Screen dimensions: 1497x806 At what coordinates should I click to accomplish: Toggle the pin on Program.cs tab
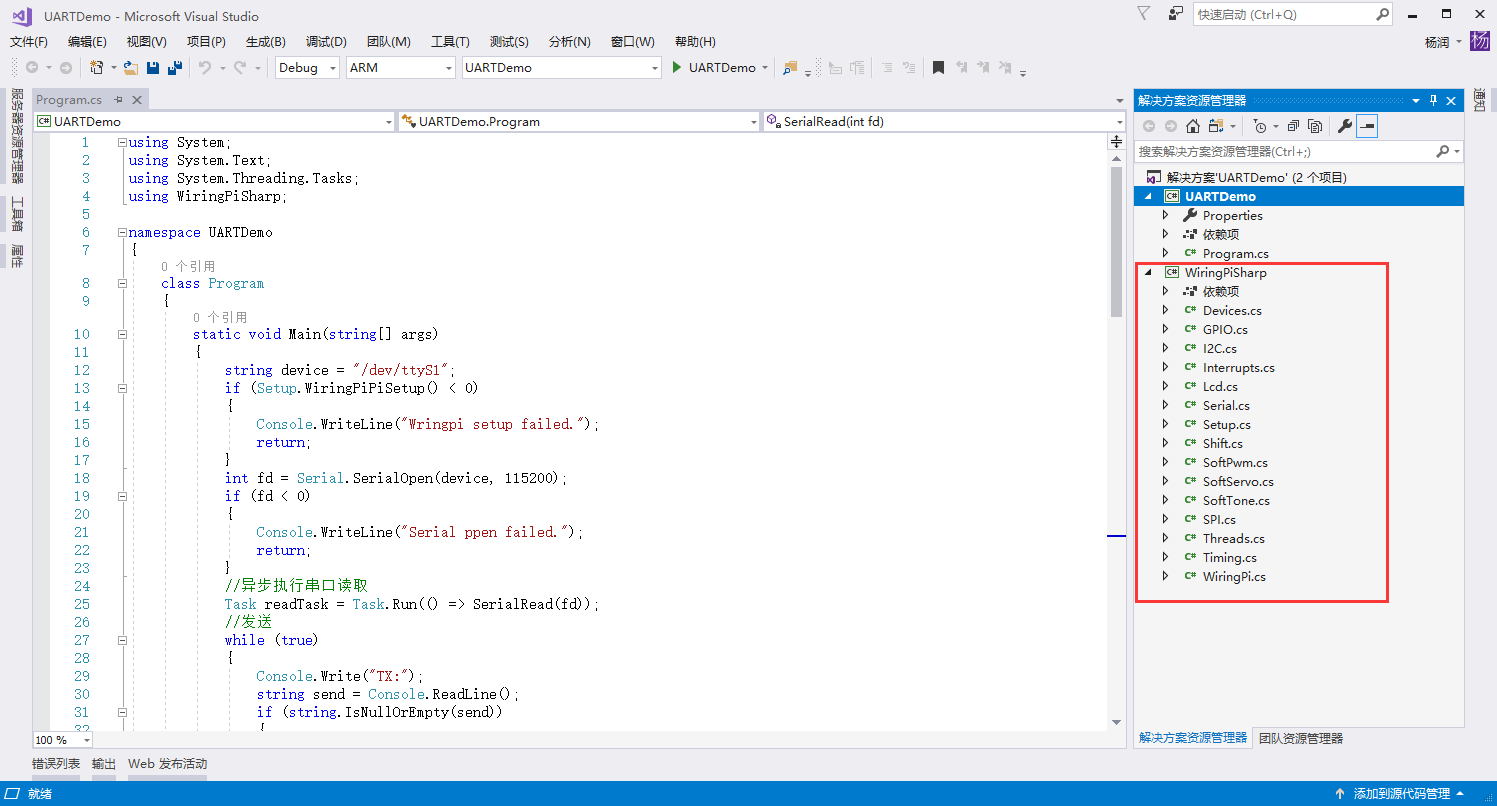click(118, 100)
